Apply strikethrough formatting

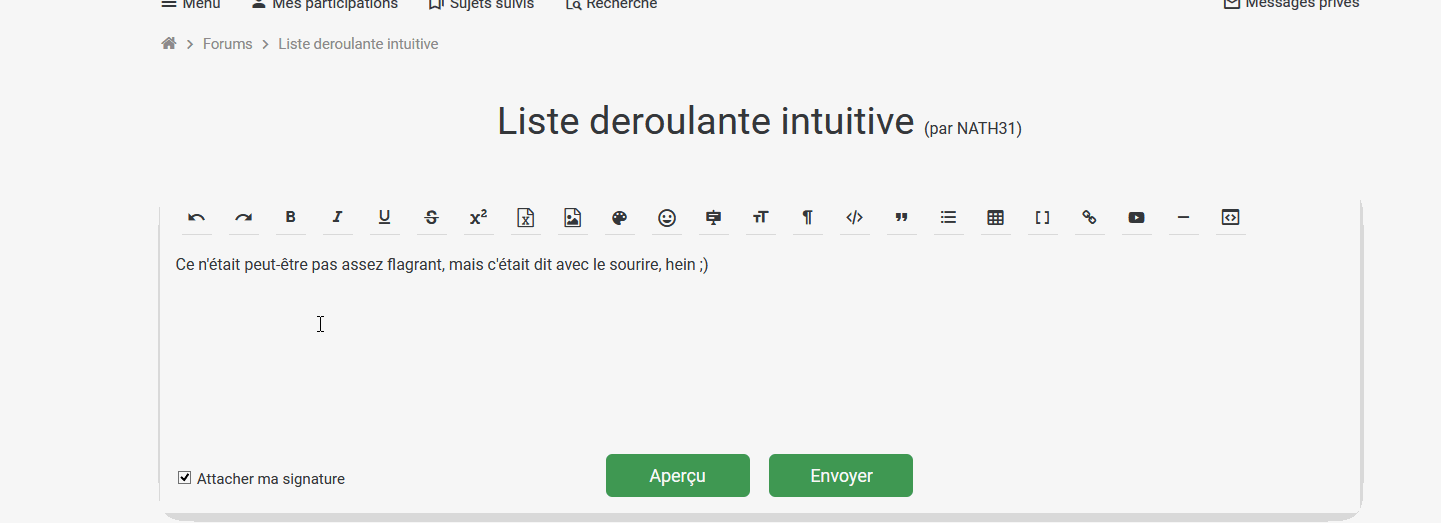[431, 218]
